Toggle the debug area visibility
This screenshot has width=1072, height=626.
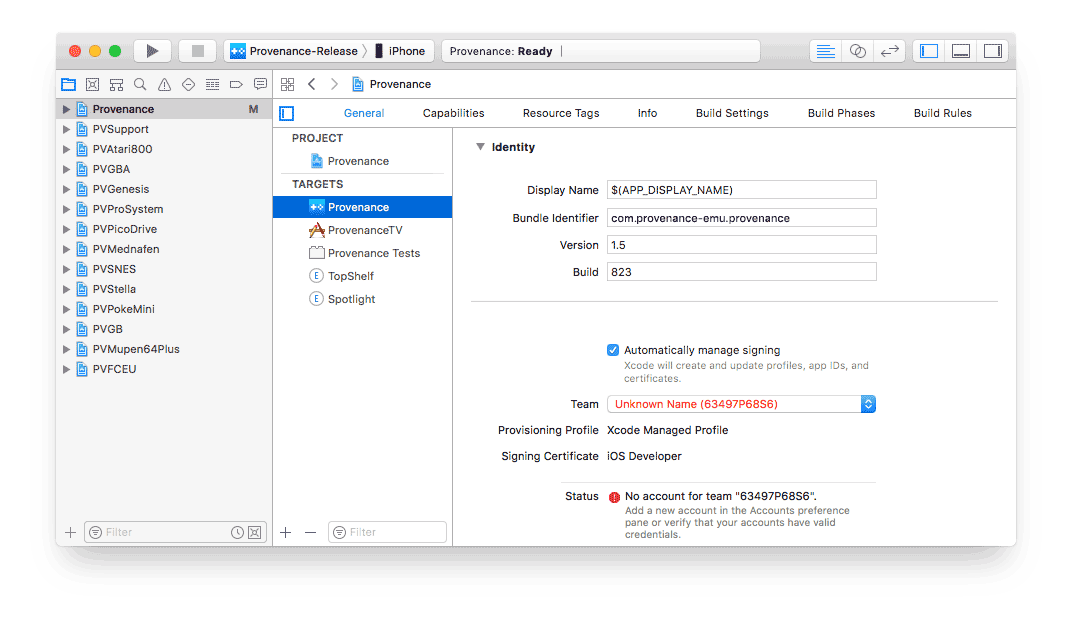pyautogui.click(x=961, y=51)
